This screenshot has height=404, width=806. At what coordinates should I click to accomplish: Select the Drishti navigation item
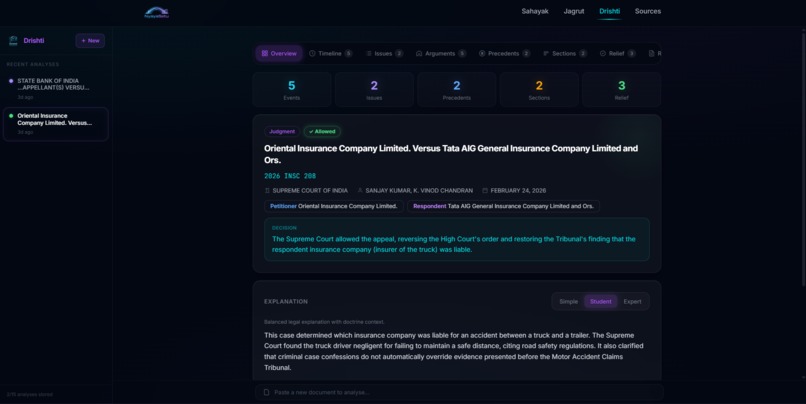click(x=609, y=11)
